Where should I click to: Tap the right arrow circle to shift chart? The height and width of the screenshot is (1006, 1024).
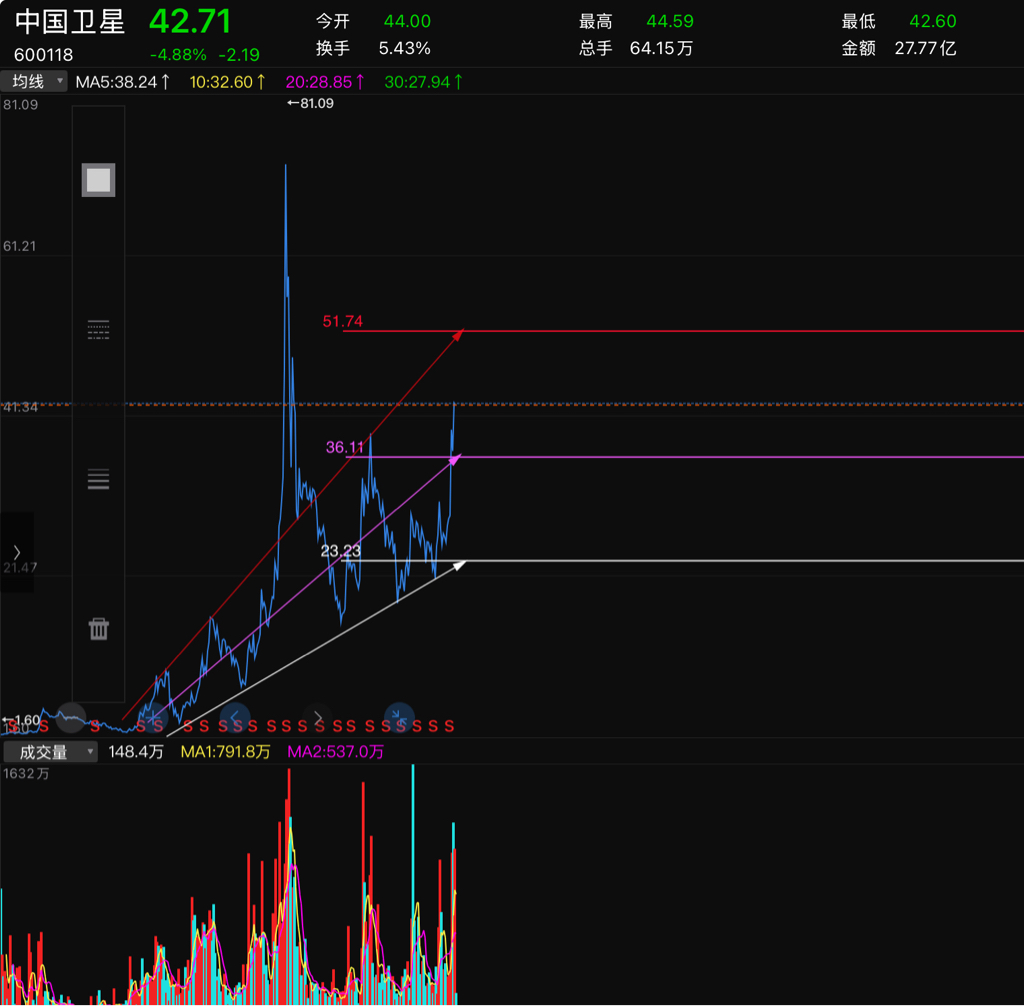pos(317,718)
